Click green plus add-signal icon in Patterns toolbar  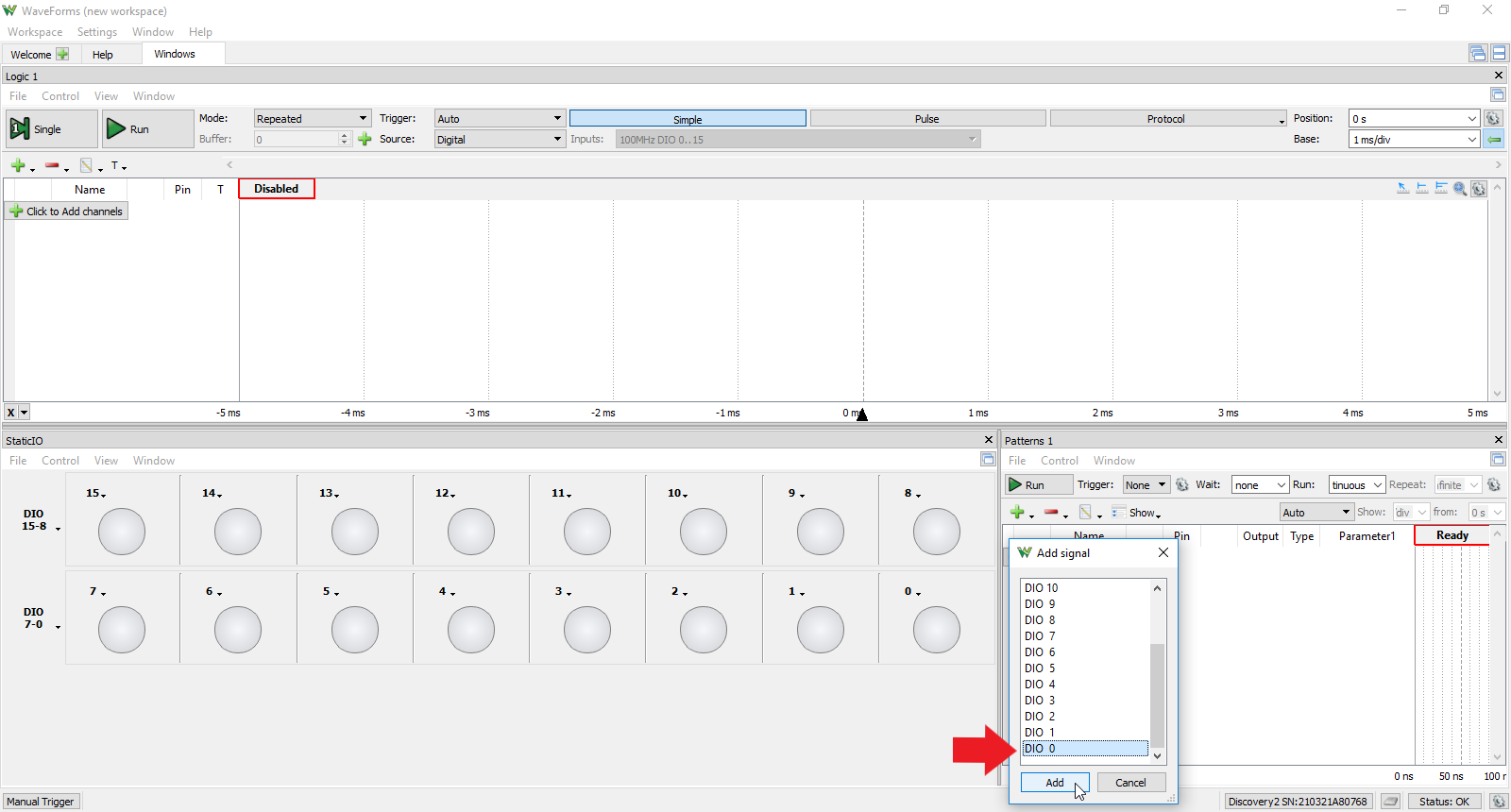1017,513
